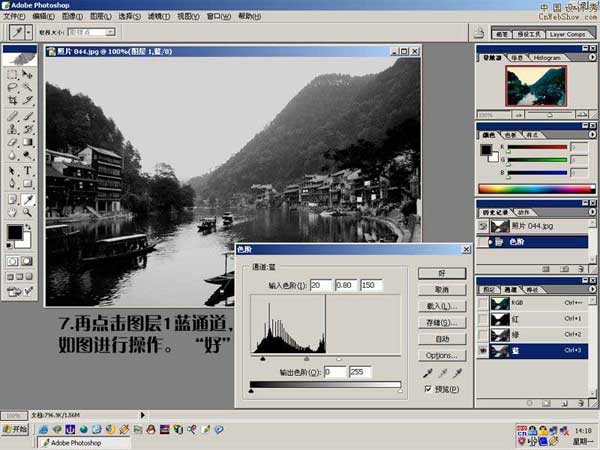Switch to Quick Mask mode
The image size is (600, 450).
[x=27, y=262]
